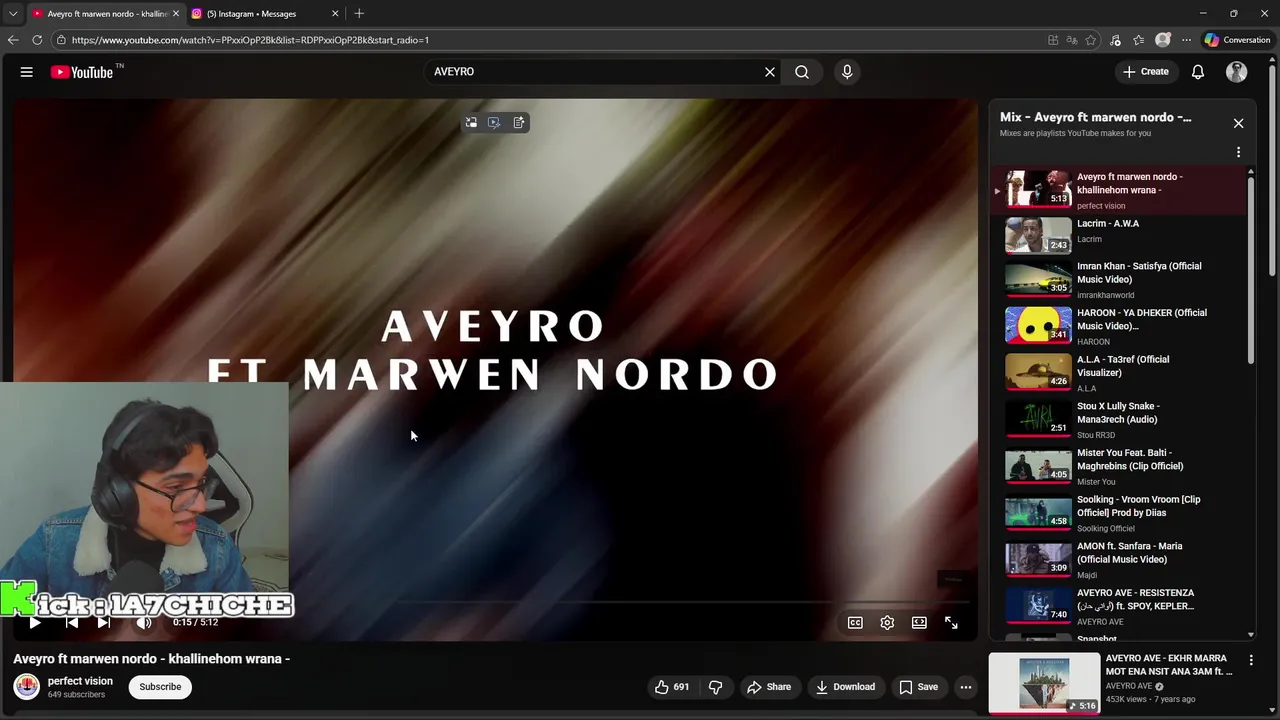Play the video
The height and width of the screenshot is (720, 1280).
[x=35, y=622]
